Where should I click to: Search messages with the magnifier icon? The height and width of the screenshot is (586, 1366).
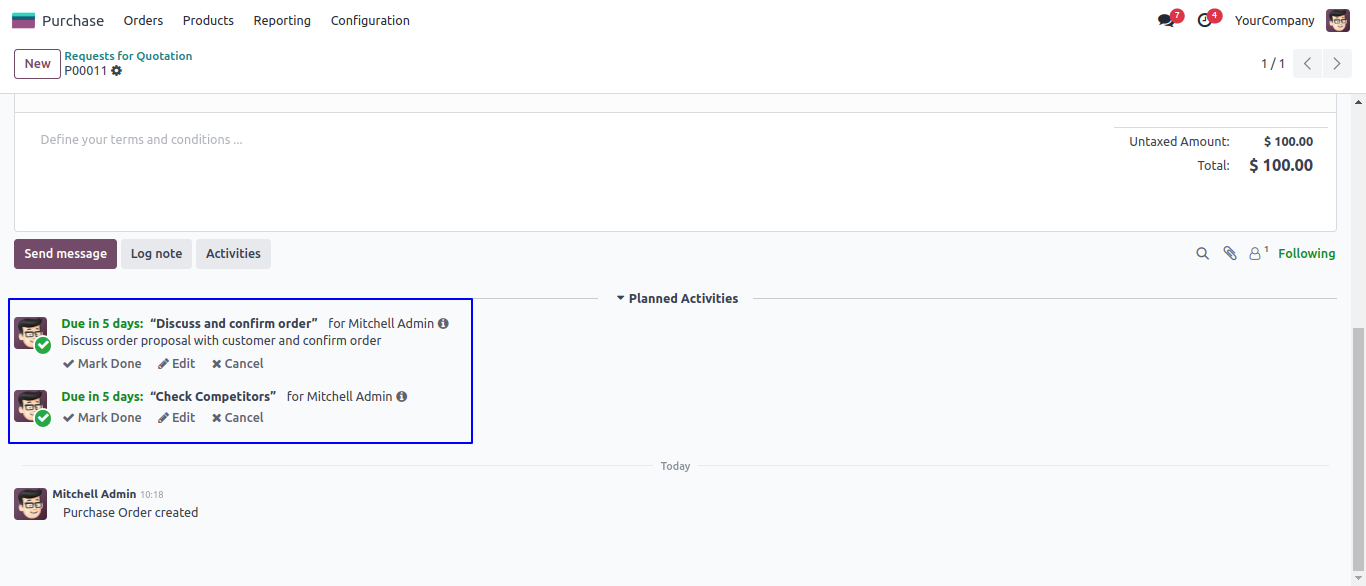[1203, 254]
